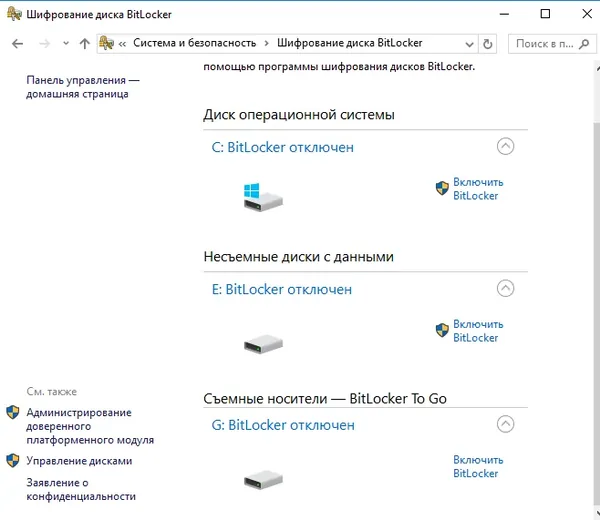600x520 pixels.
Task: Open recent locations dropdown arrow
Action: 66,44
